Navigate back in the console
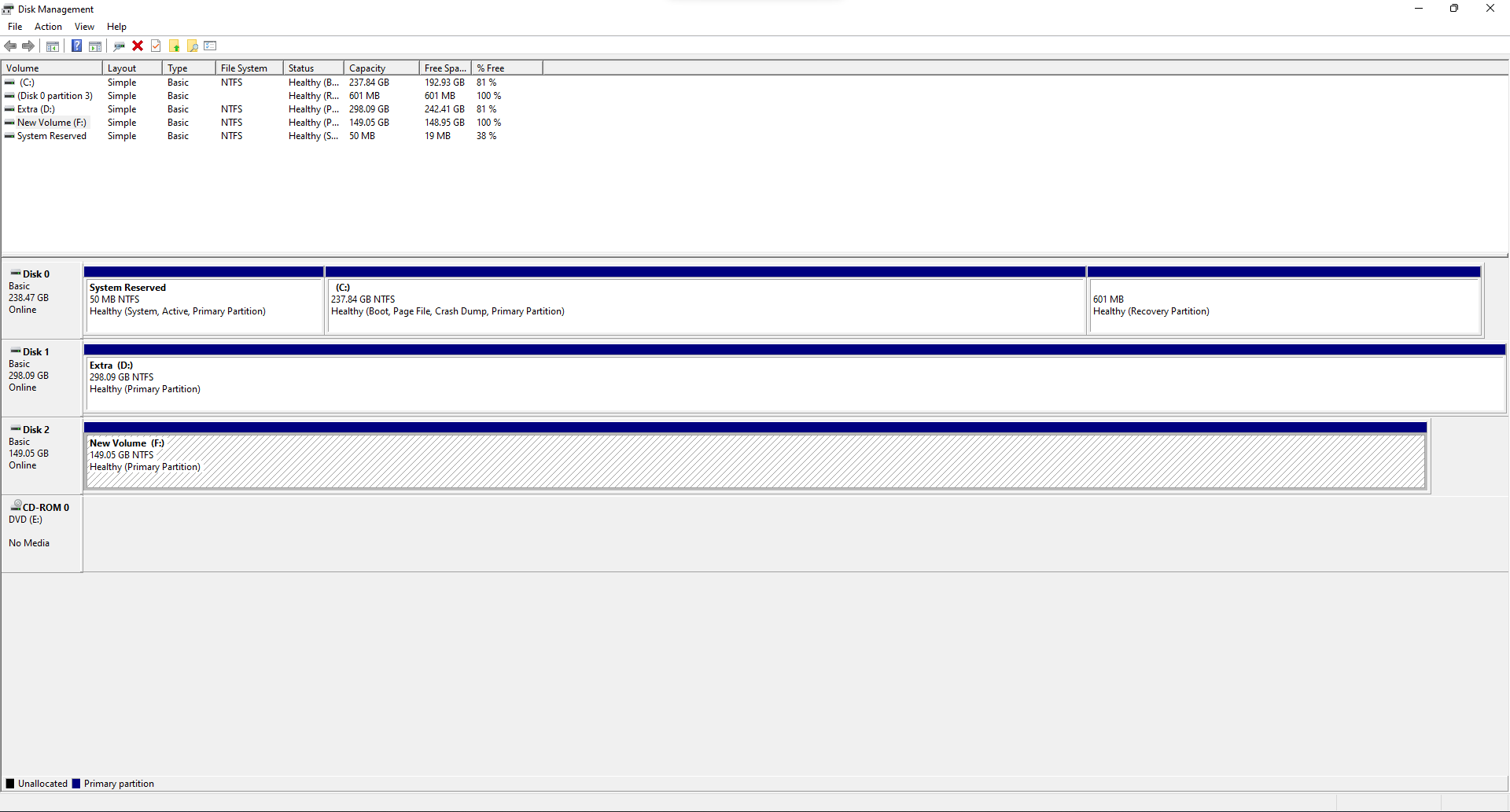The width and height of the screenshot is (1510, 812). click(x=10, y=46)
